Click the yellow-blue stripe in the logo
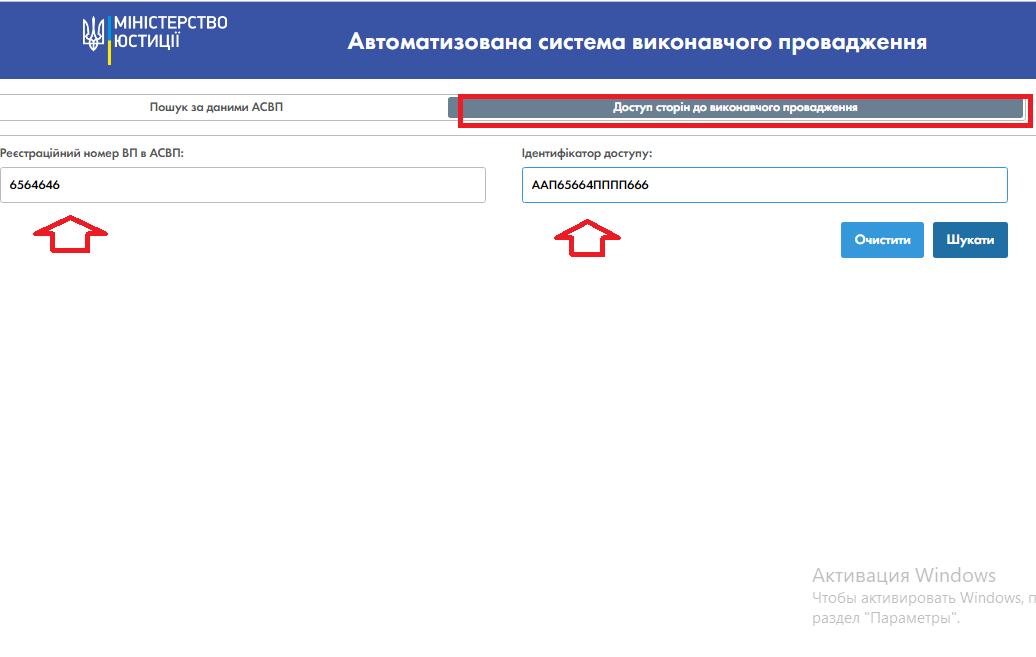 [109, 40]
